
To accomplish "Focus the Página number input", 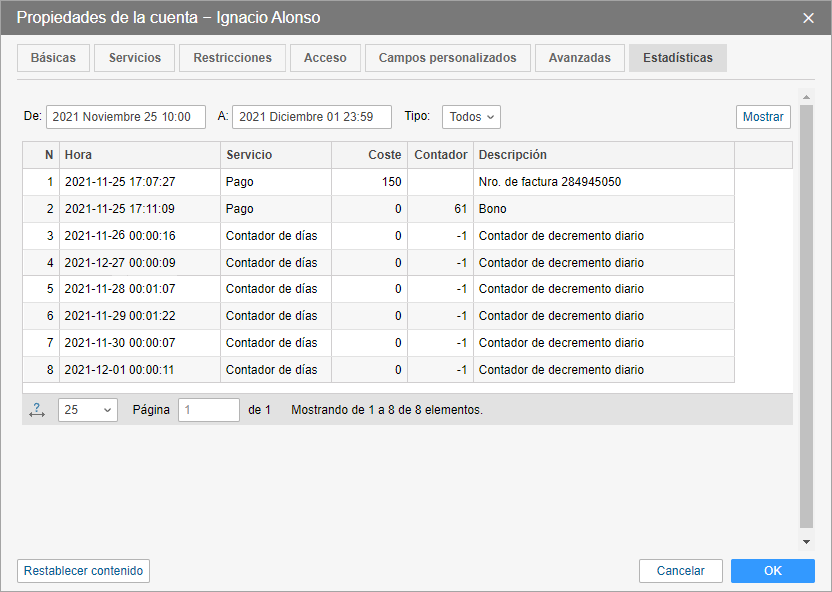I will pos(208,410).
